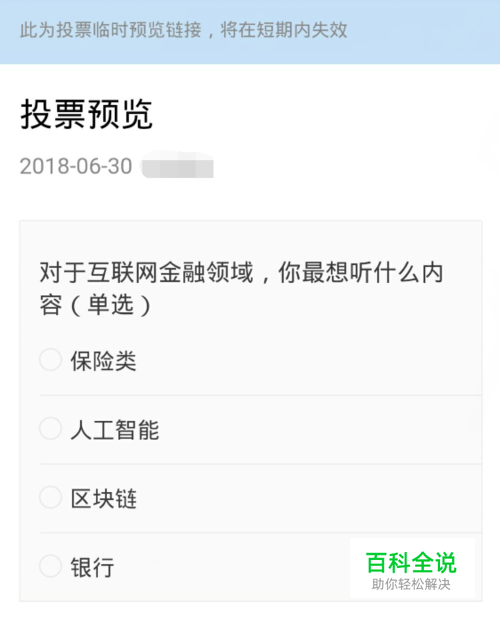Click the 百科全说 green watermark logo

(x=411, y=563)
